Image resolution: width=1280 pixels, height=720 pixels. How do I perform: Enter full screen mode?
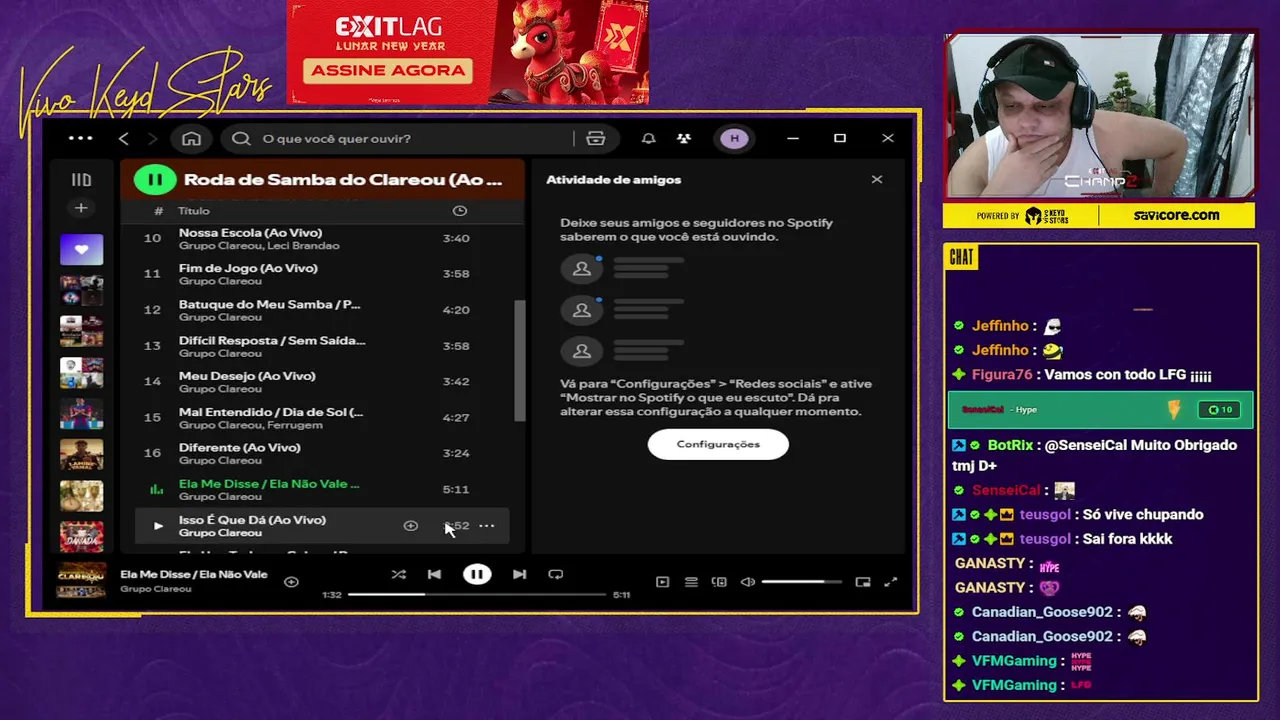coord(891,582)
